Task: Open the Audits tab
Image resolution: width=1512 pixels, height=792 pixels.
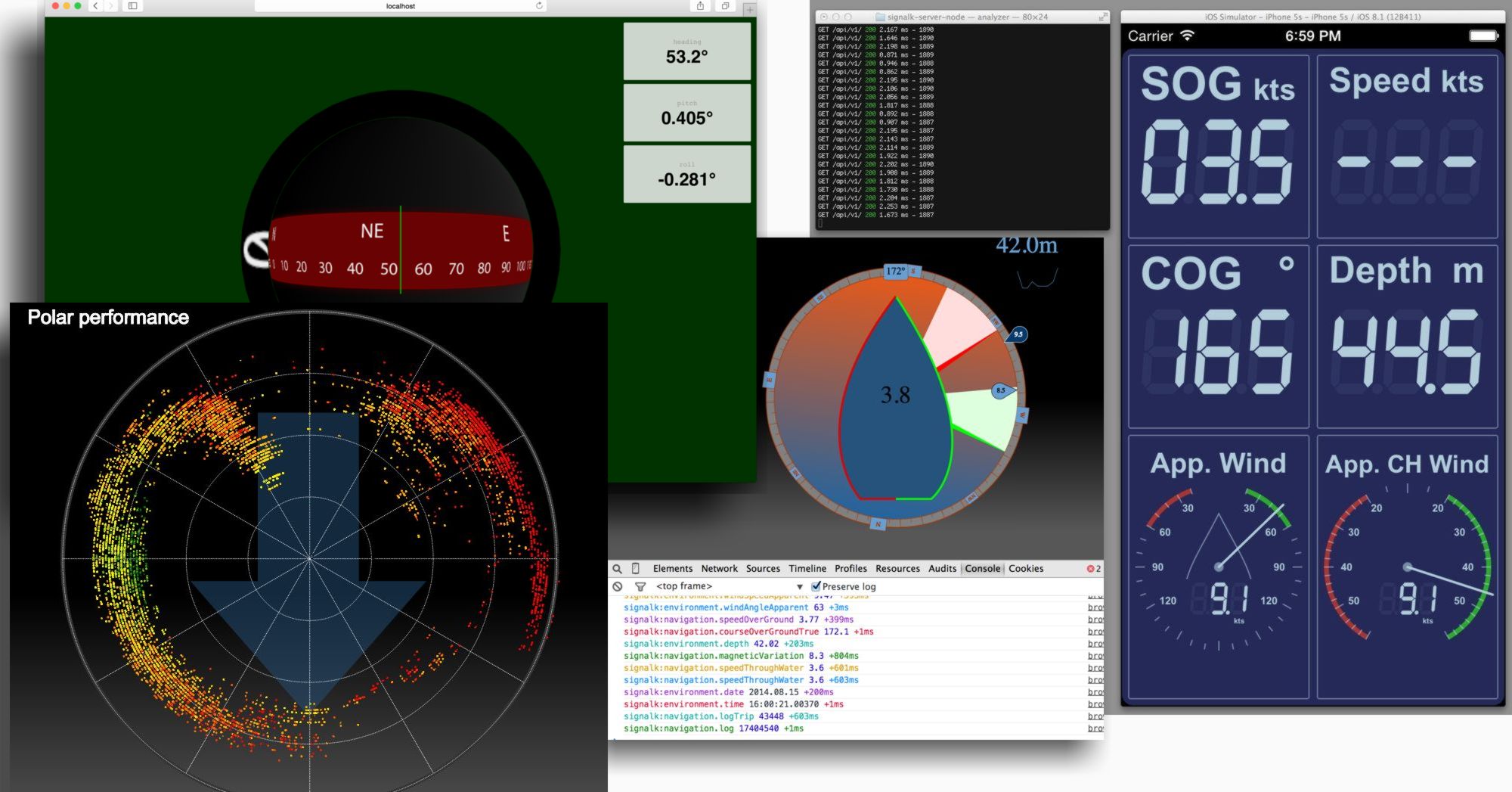Action: (942, 569)
